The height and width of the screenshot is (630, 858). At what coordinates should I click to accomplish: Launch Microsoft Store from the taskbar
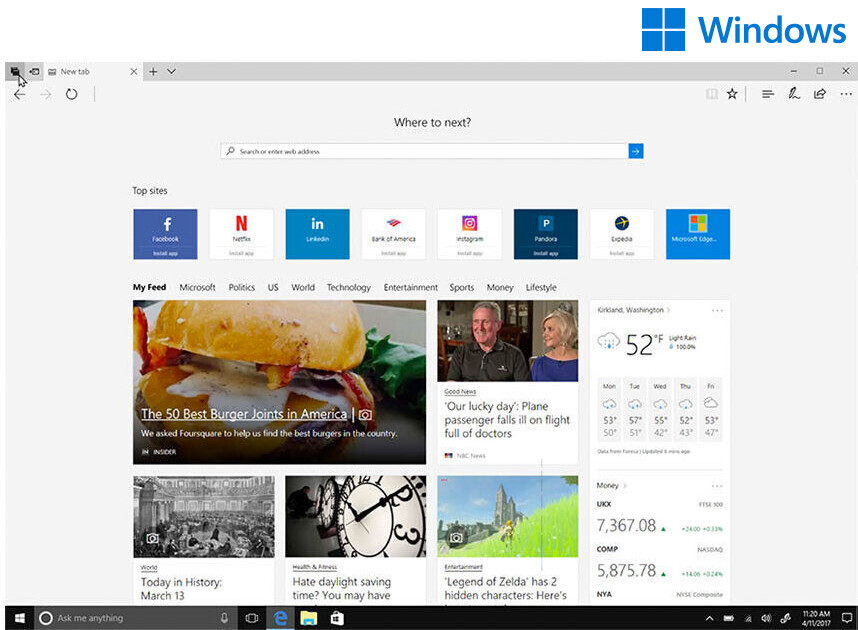tap(336, 618)
